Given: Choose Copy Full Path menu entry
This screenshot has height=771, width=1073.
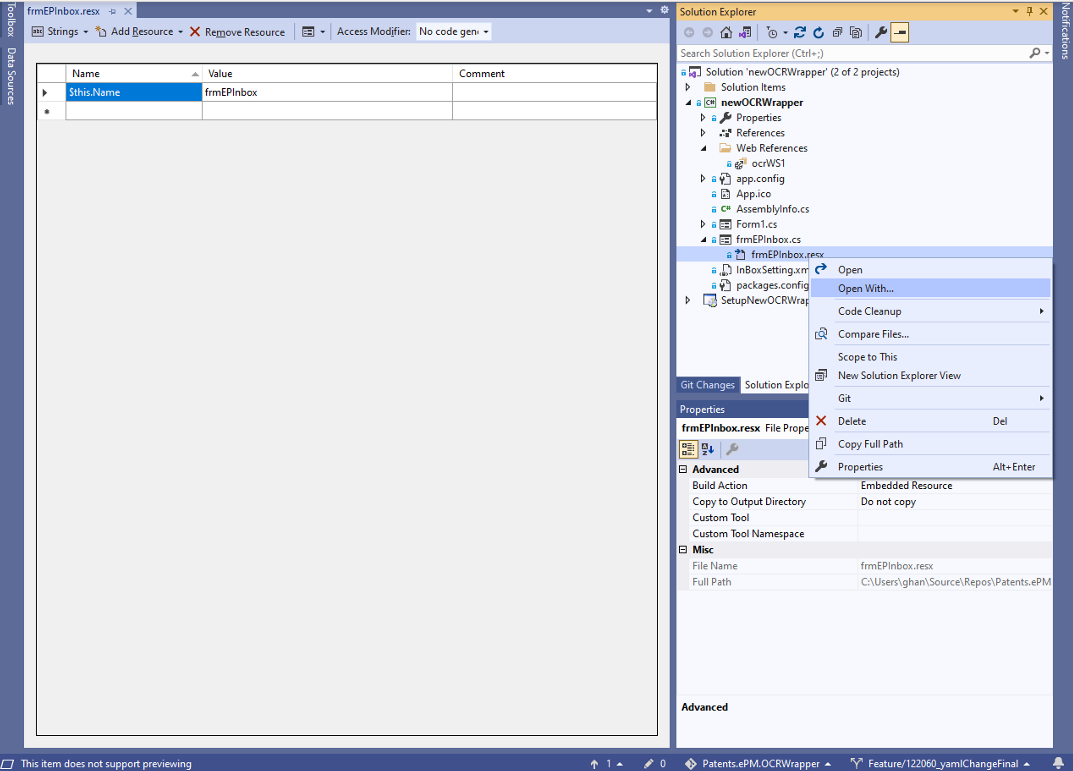Looking at the screenshot, I should point(930,444).
